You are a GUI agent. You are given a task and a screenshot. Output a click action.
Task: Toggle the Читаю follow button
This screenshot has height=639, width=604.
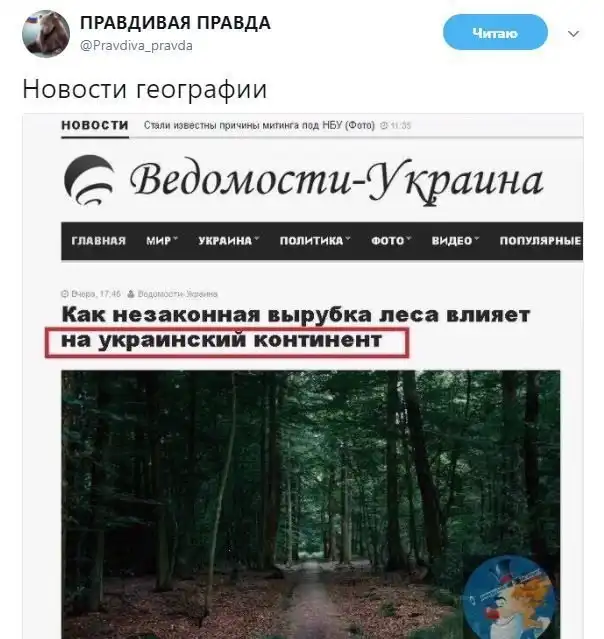495,33
